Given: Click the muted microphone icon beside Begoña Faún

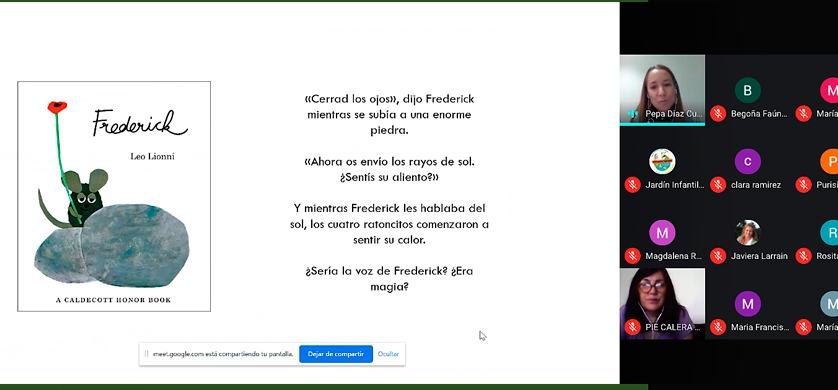Looking at the screenshot, I should point(718,114).
